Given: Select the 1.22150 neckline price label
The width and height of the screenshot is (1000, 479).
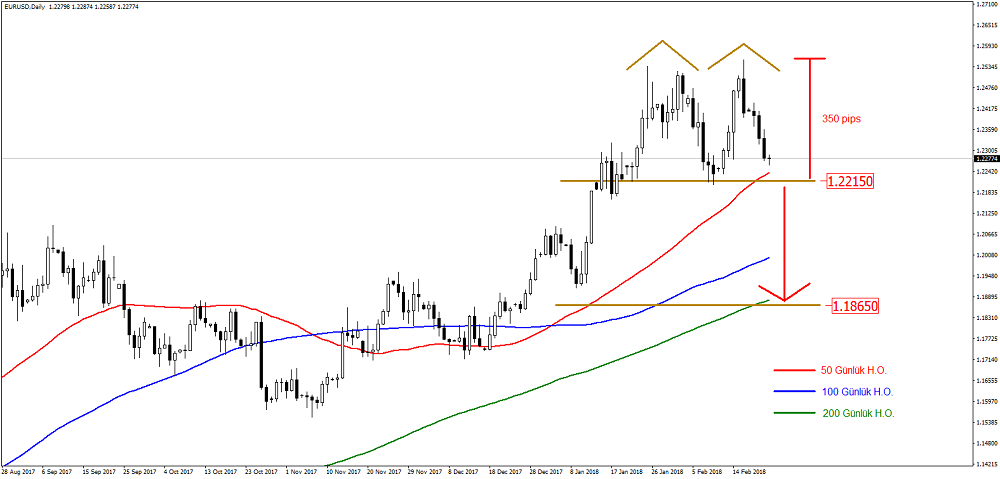Looking at the screenshot, I should point(850,182).
